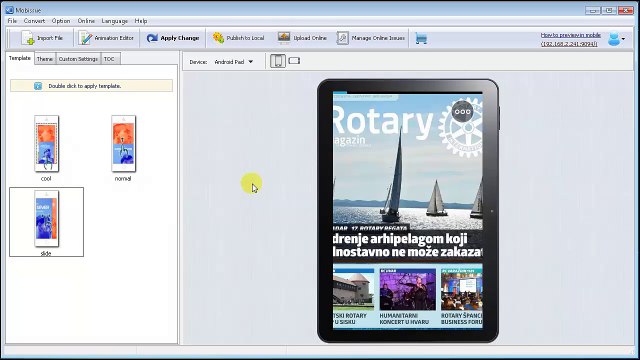Select the slide template thumbnail
The width and height of the screenshot is (640, 360).
(x=46, y=219)
